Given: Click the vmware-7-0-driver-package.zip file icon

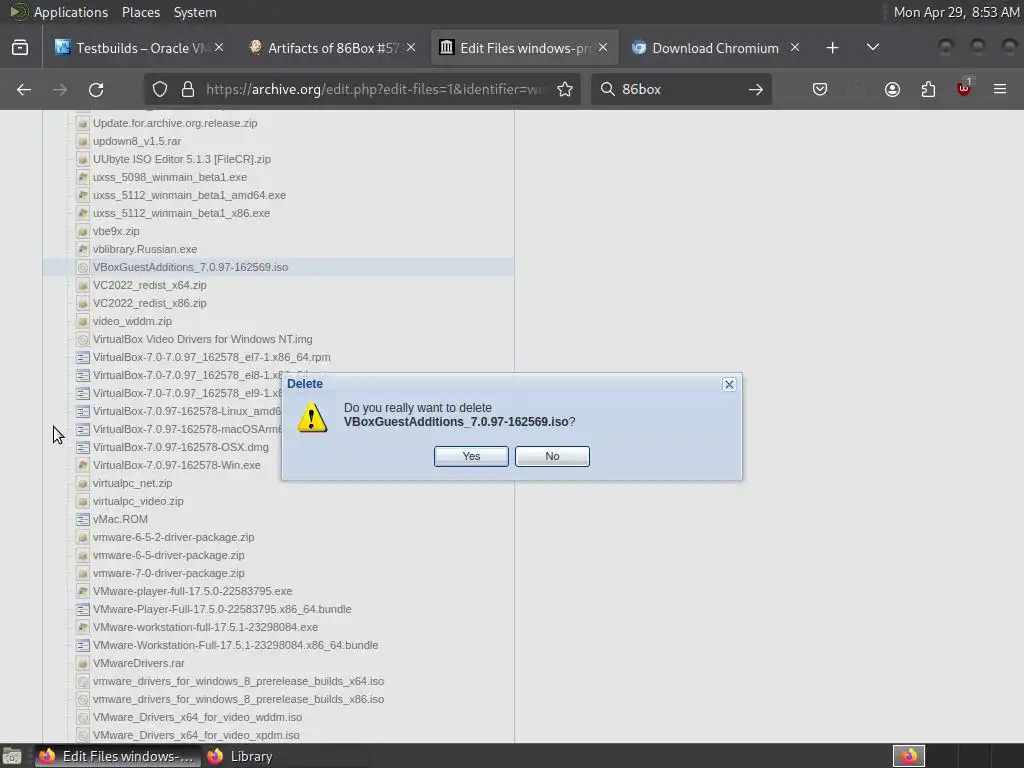Looking at the screenshot, I should (x=82, y=573).
